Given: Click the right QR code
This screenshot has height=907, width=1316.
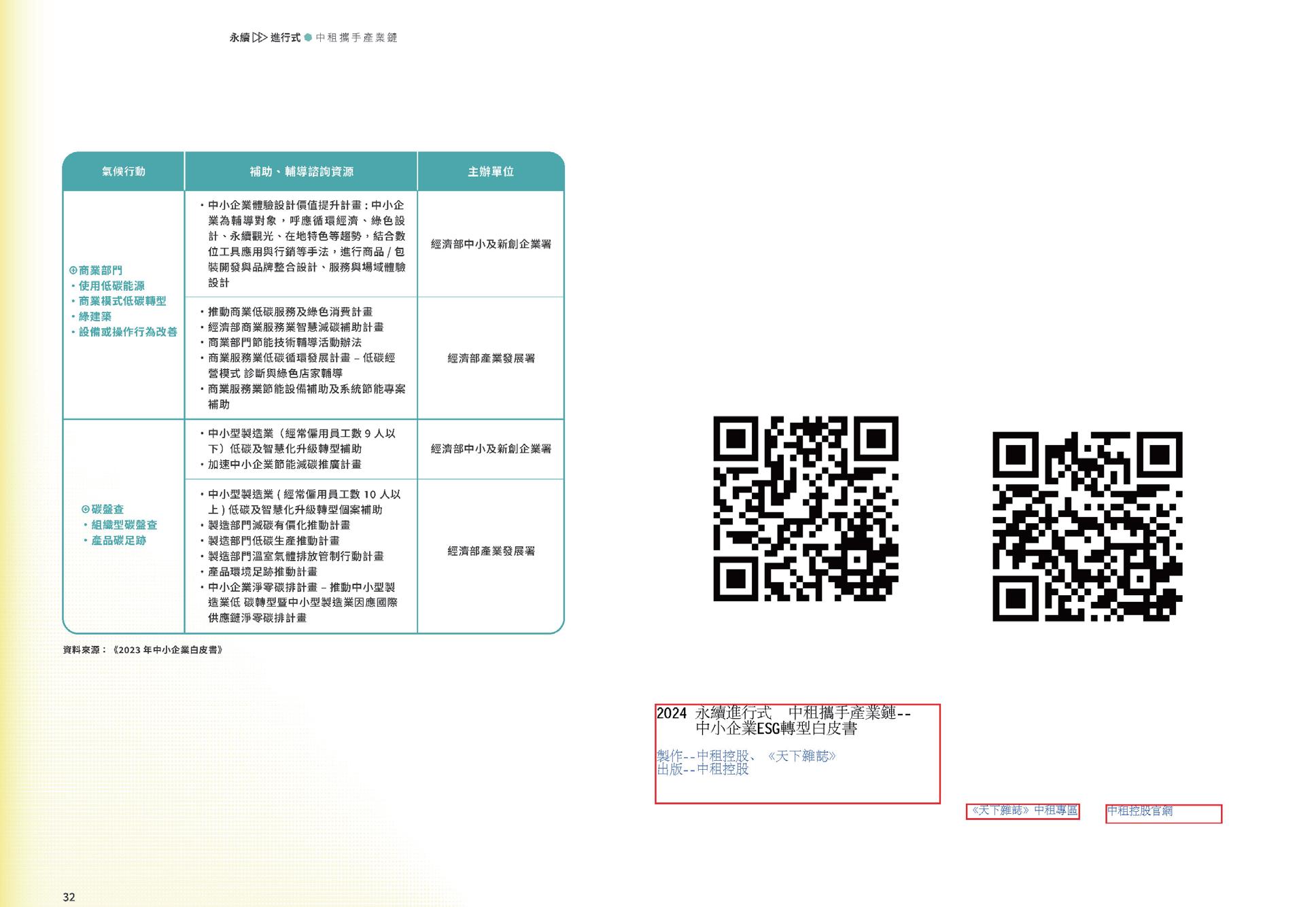Looking at the screenshot, I should coord(1087,526).
